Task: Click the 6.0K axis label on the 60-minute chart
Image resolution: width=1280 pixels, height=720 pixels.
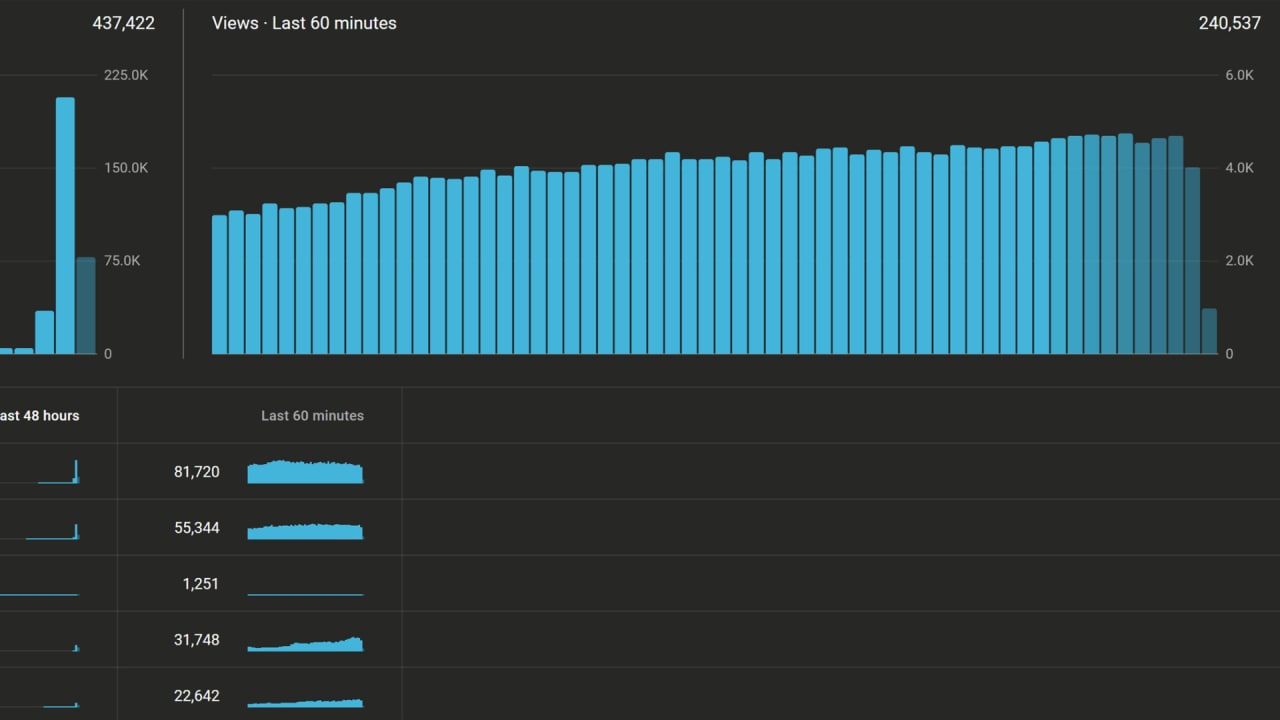Action: tap(1239, 75)
